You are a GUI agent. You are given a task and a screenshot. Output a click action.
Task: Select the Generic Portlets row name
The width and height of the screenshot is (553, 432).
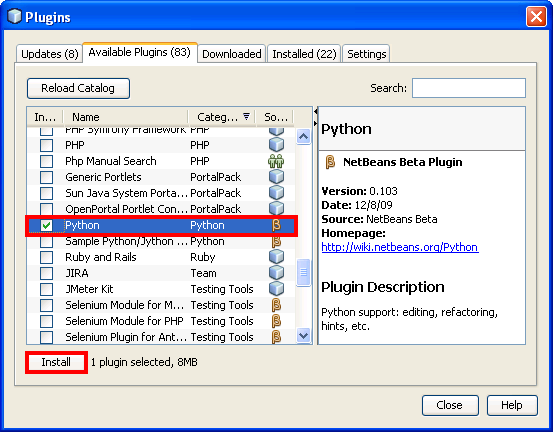[103, 177]
